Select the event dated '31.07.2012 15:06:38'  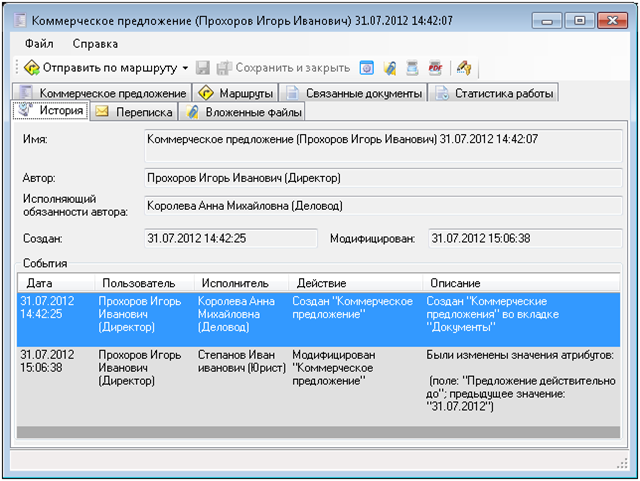[x=318, y=386]
